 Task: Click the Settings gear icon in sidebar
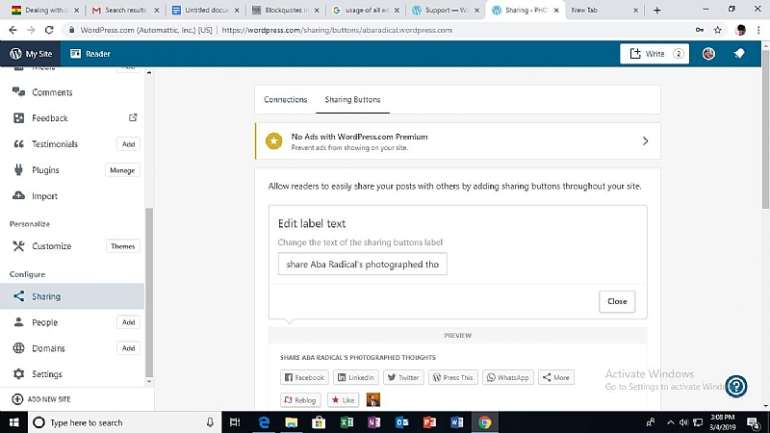pyautogui.click(x=19, y=374)
